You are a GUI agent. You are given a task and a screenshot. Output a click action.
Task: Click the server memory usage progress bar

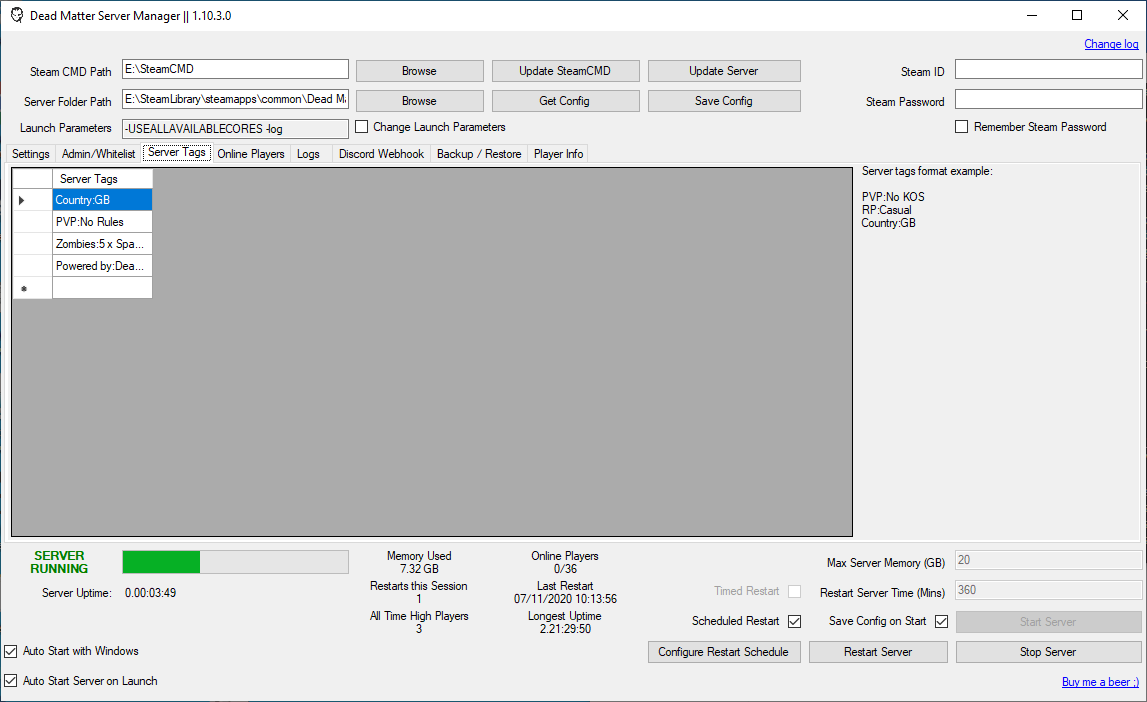235,561
